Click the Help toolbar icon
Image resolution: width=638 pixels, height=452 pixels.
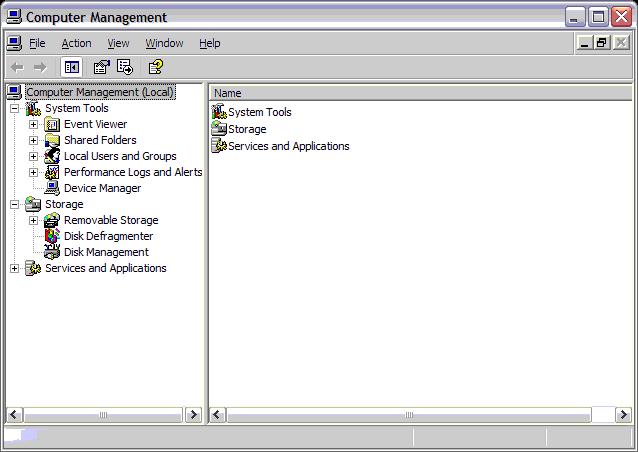tap(155, 67)
